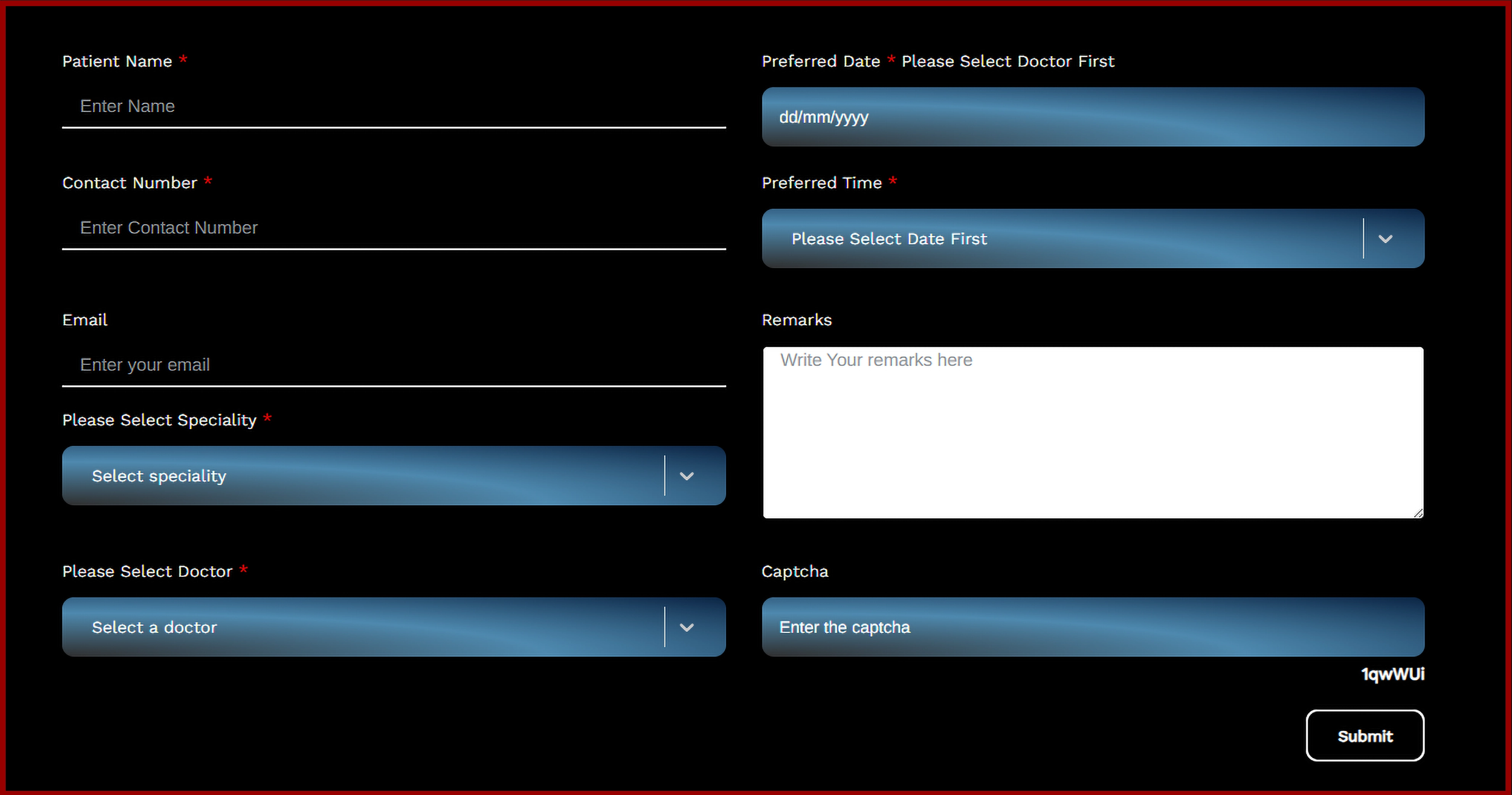This screenshot has width=1512, height=795.
Task: Click the chevron arrow in the Preferred Time dropdown
Action: pos(1385,239)
